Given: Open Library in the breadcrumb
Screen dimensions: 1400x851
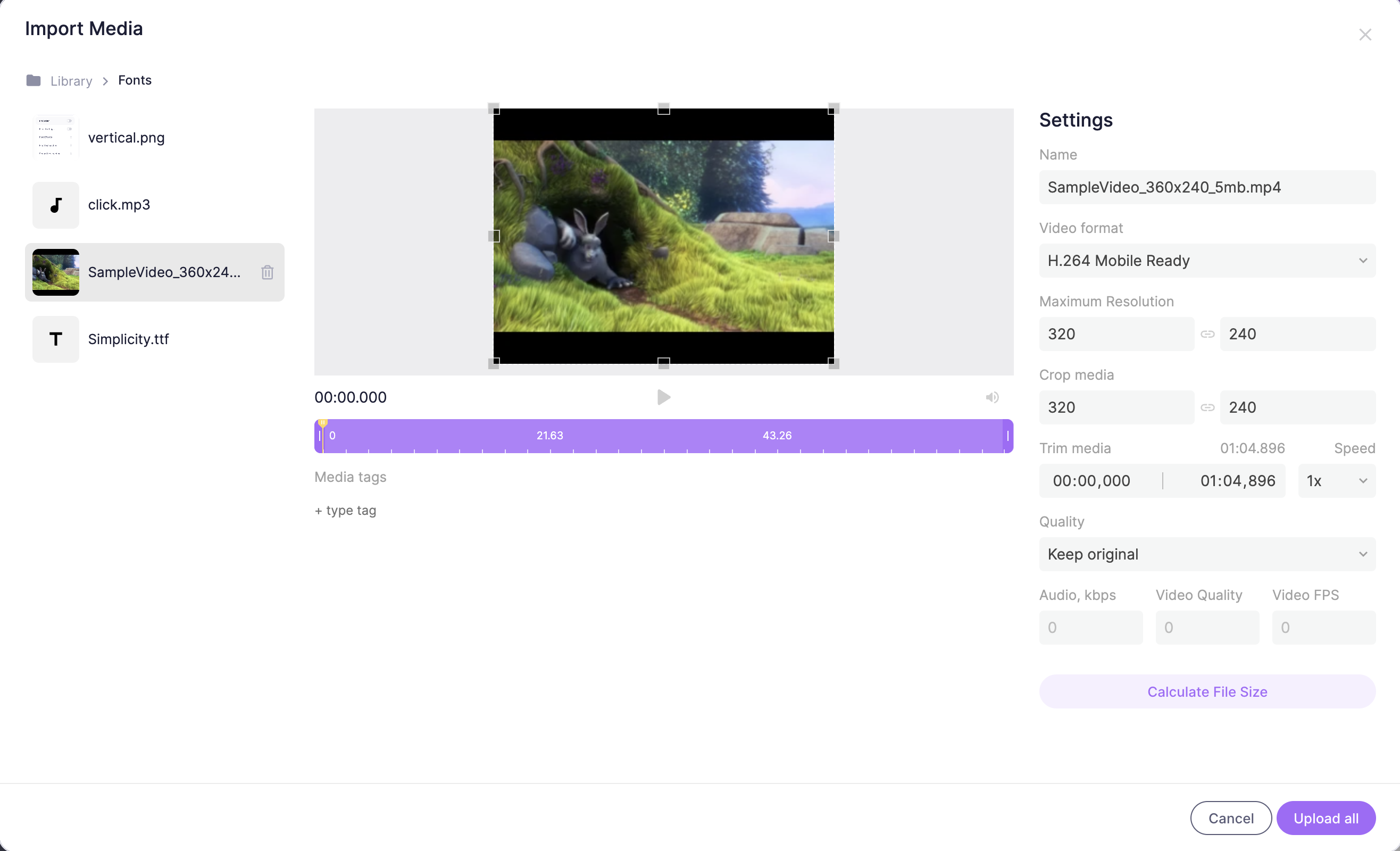Looking at the screenshot, I should 71,81.
